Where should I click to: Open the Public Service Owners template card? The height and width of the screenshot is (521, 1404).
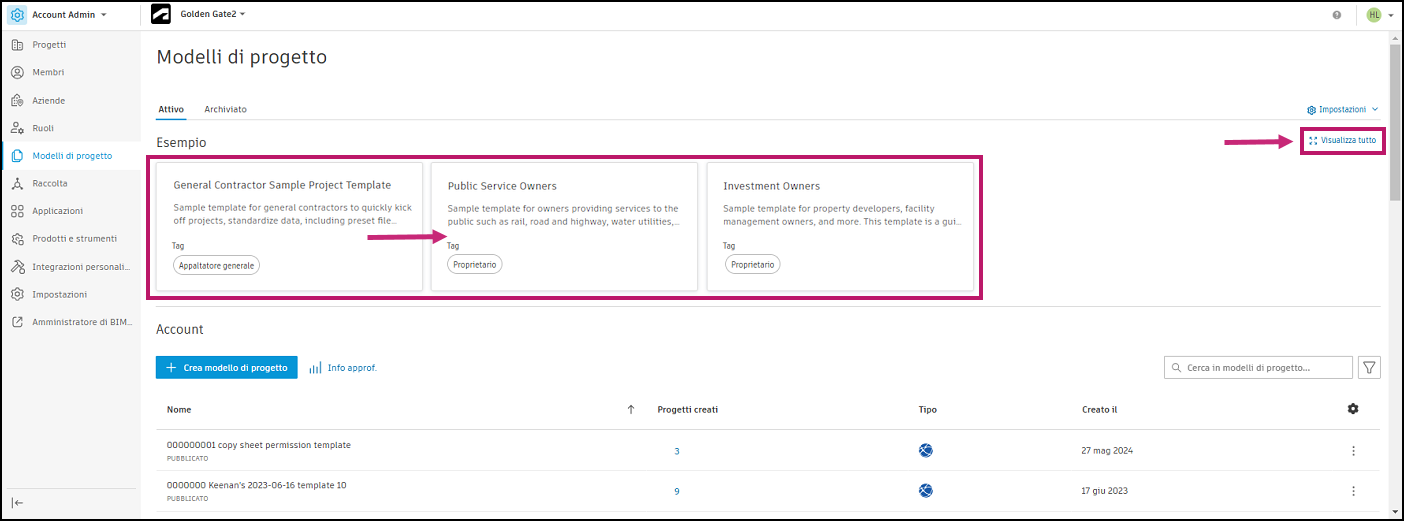click(564, 227)
